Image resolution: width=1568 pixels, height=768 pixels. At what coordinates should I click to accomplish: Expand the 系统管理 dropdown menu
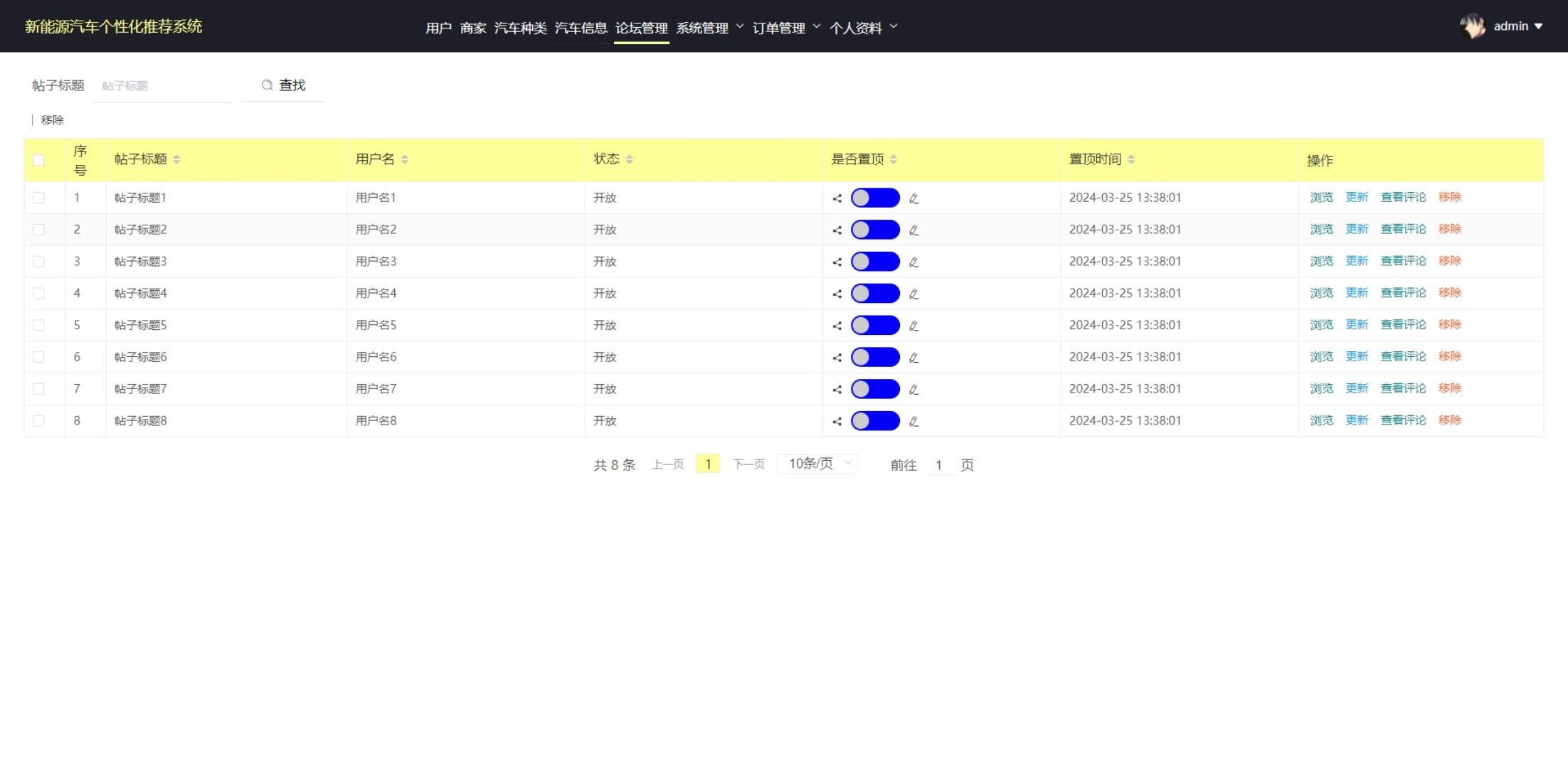tap(710, 28)
